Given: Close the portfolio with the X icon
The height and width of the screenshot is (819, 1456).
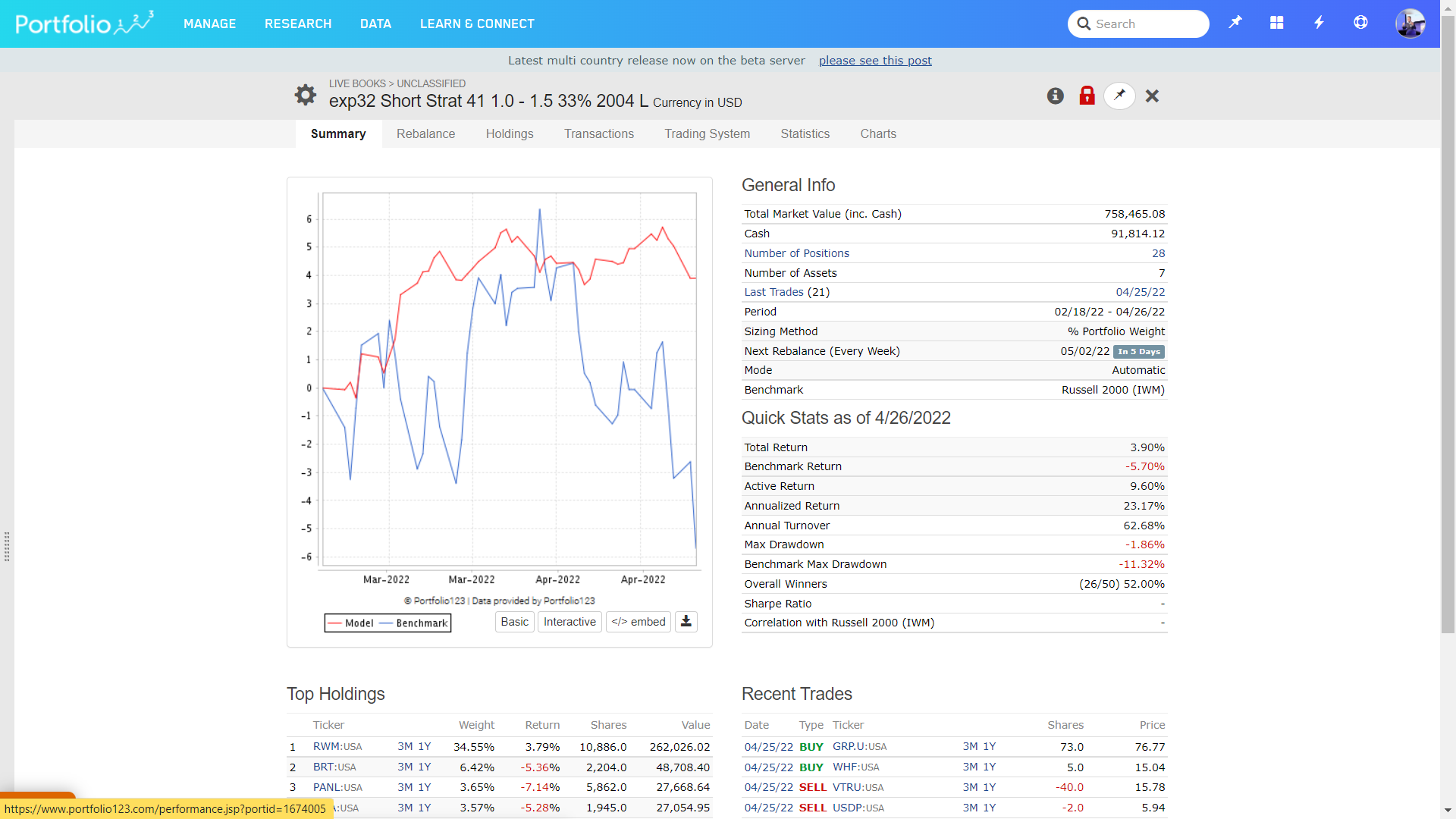Looking at the screenshot, I should tap(1152, 96).
